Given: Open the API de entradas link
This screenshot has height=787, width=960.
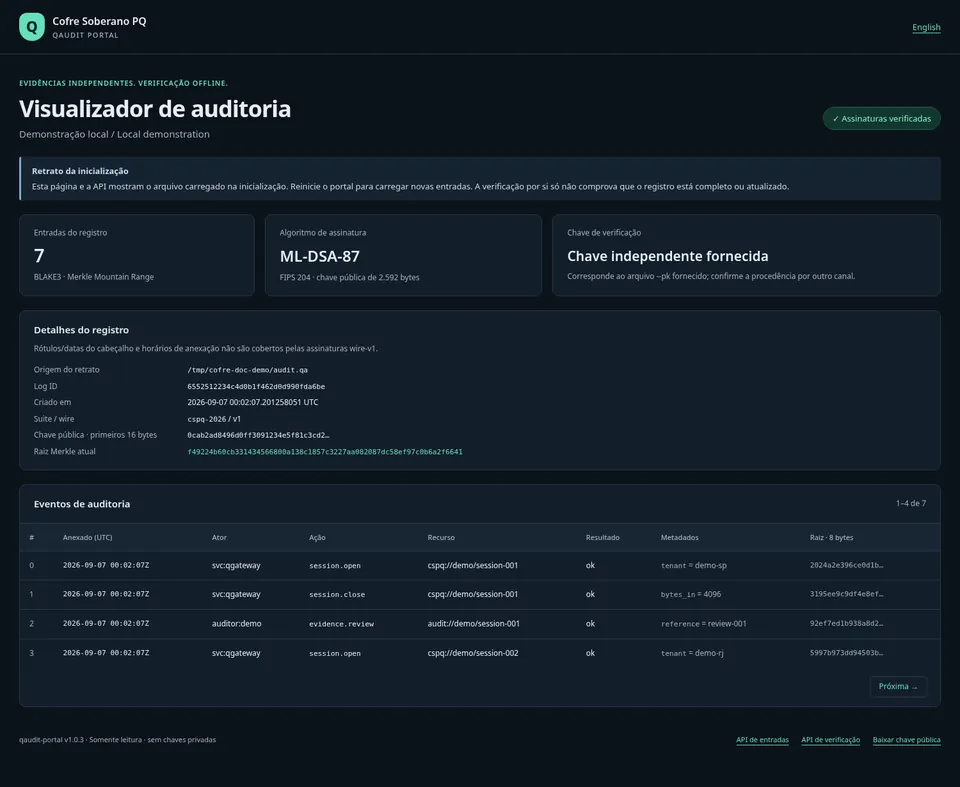Looking at the screenshot, I should 762,740.
